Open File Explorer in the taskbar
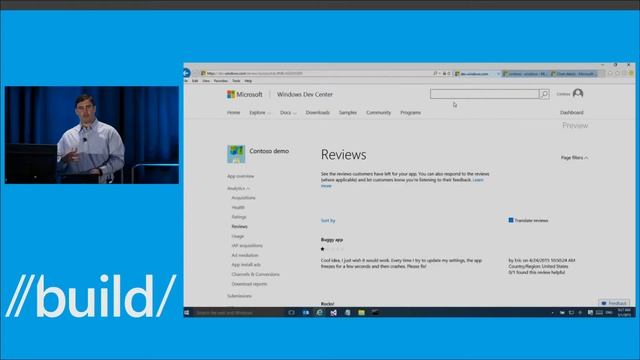640x360 pixels. 362,313
